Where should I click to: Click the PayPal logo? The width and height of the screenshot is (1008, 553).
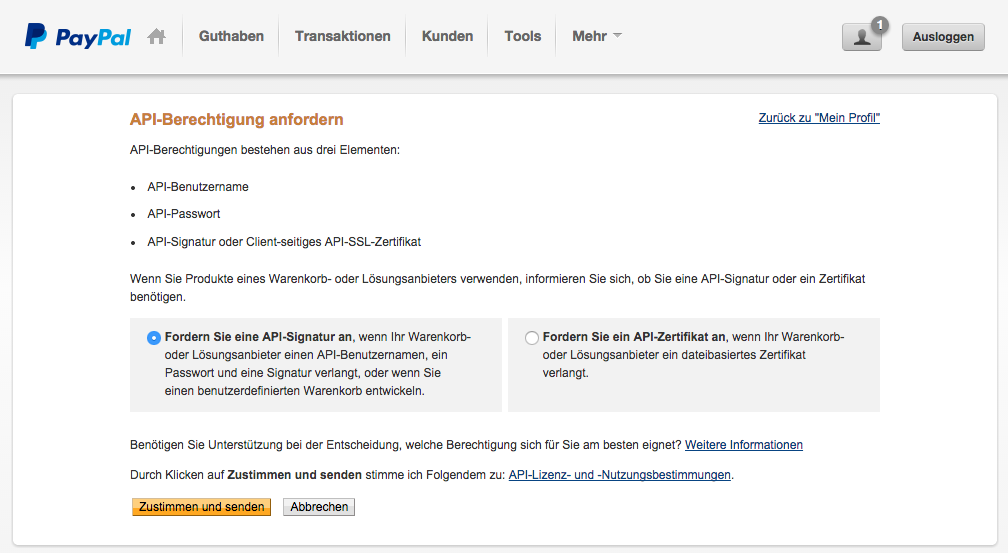coord(78,36)
